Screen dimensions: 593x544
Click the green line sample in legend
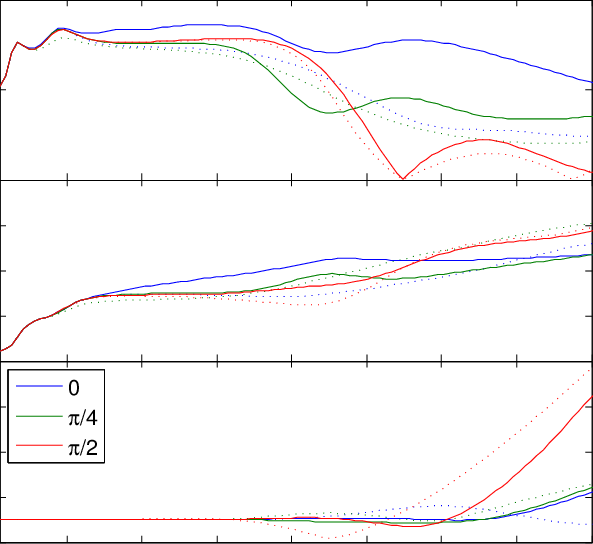(39, 416)
